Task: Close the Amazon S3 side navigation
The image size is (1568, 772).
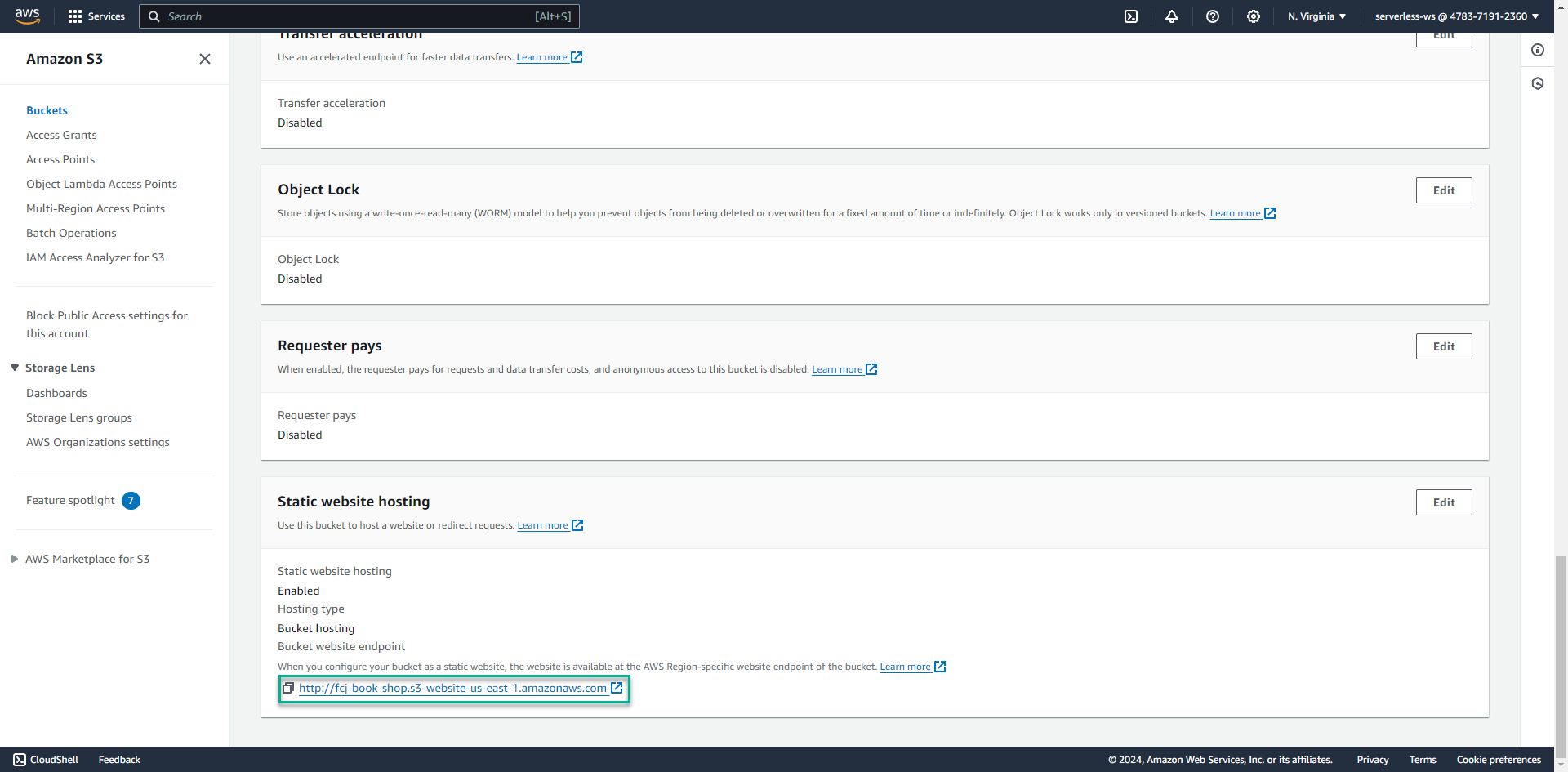Action: tap(205, 59)
